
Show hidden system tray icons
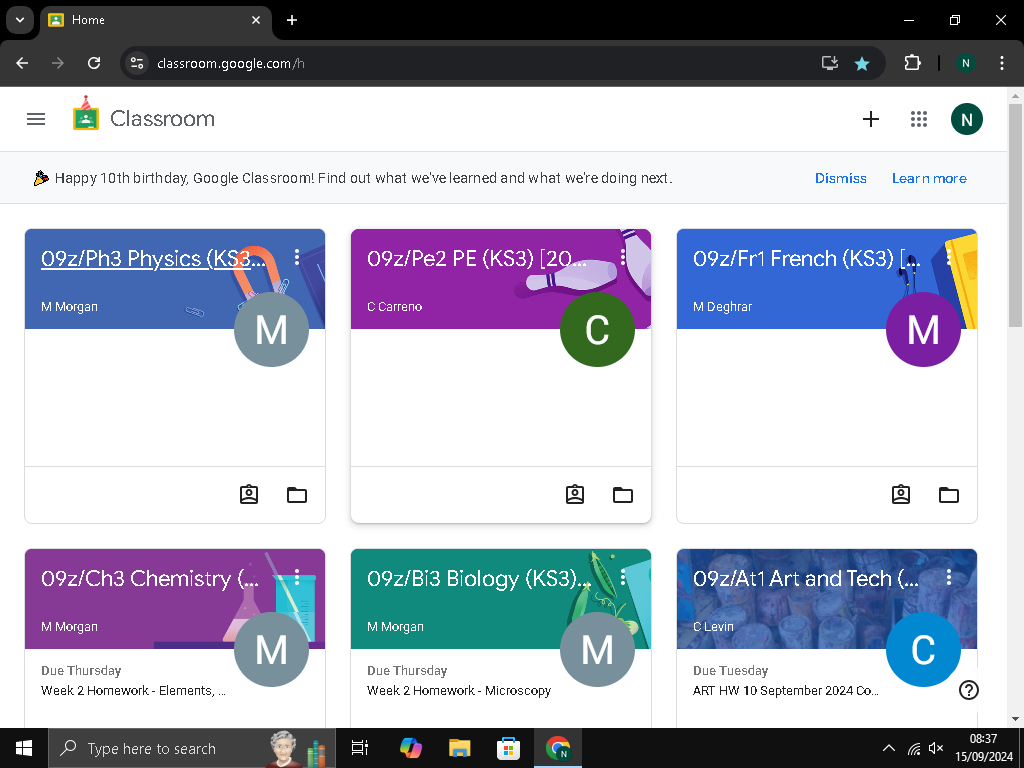(x=889, y=748)
